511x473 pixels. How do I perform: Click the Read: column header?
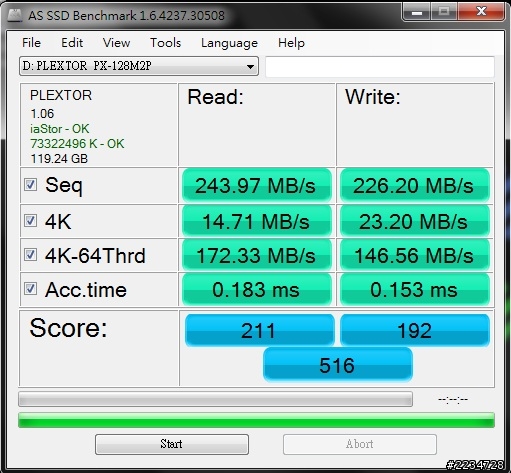[215, 97]
